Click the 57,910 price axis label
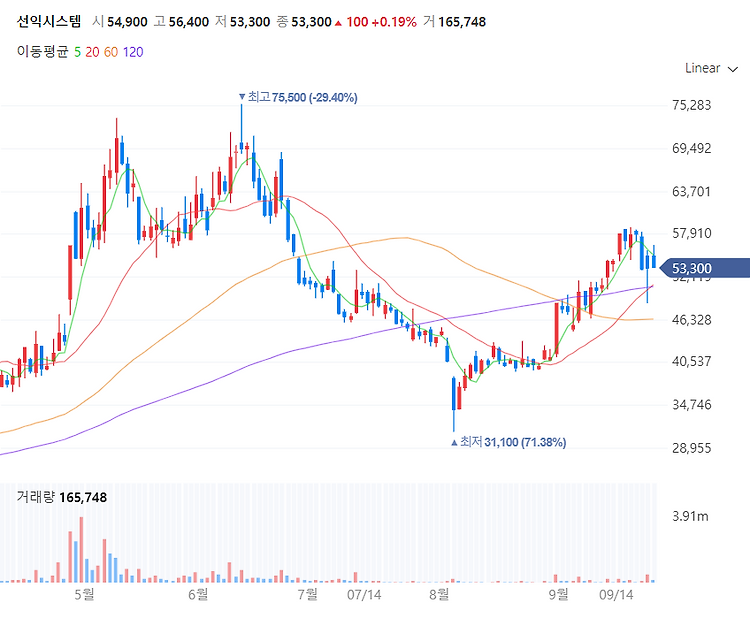 coord(691,233)
